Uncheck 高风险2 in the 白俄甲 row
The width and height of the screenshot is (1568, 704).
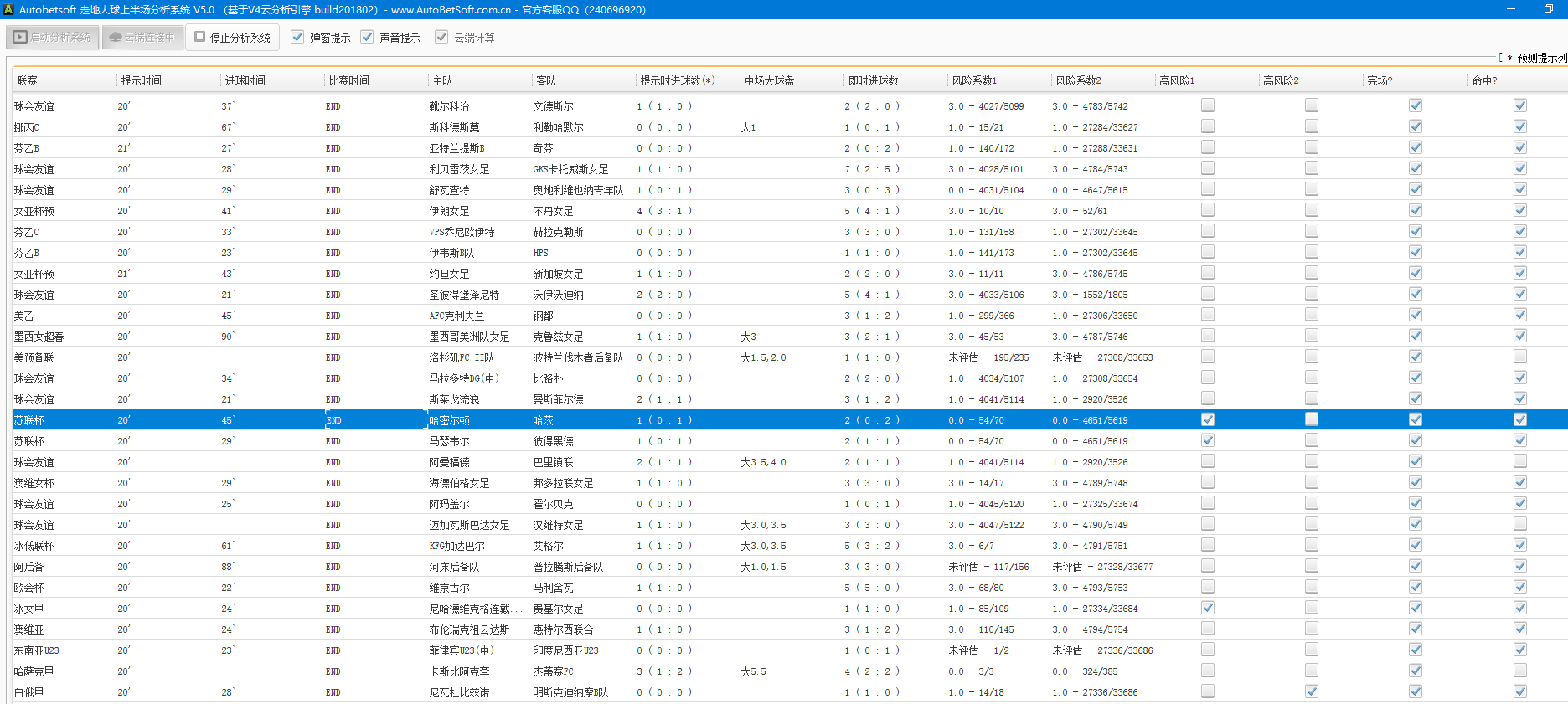[x=1311, y=691]
